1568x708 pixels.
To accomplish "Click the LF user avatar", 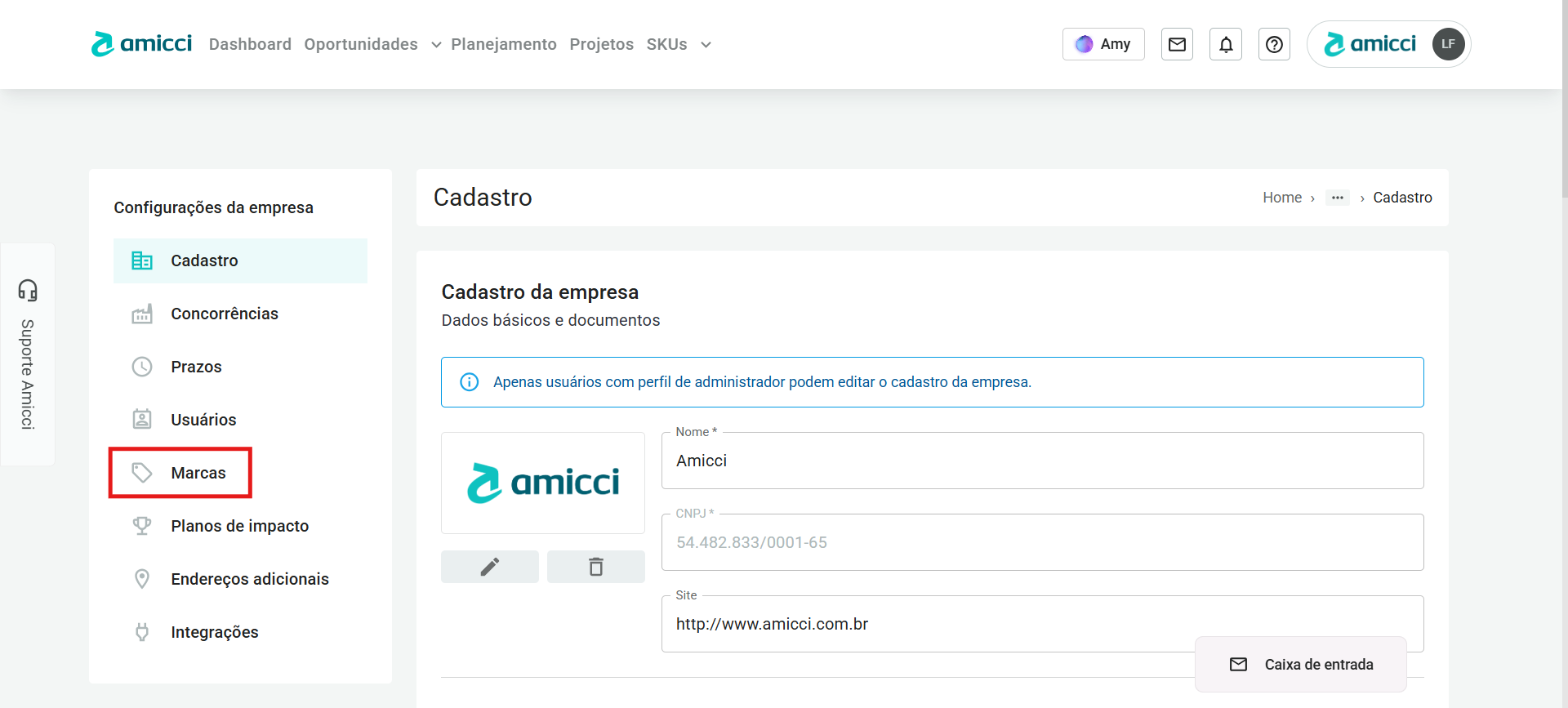I will coord(1448,44).
